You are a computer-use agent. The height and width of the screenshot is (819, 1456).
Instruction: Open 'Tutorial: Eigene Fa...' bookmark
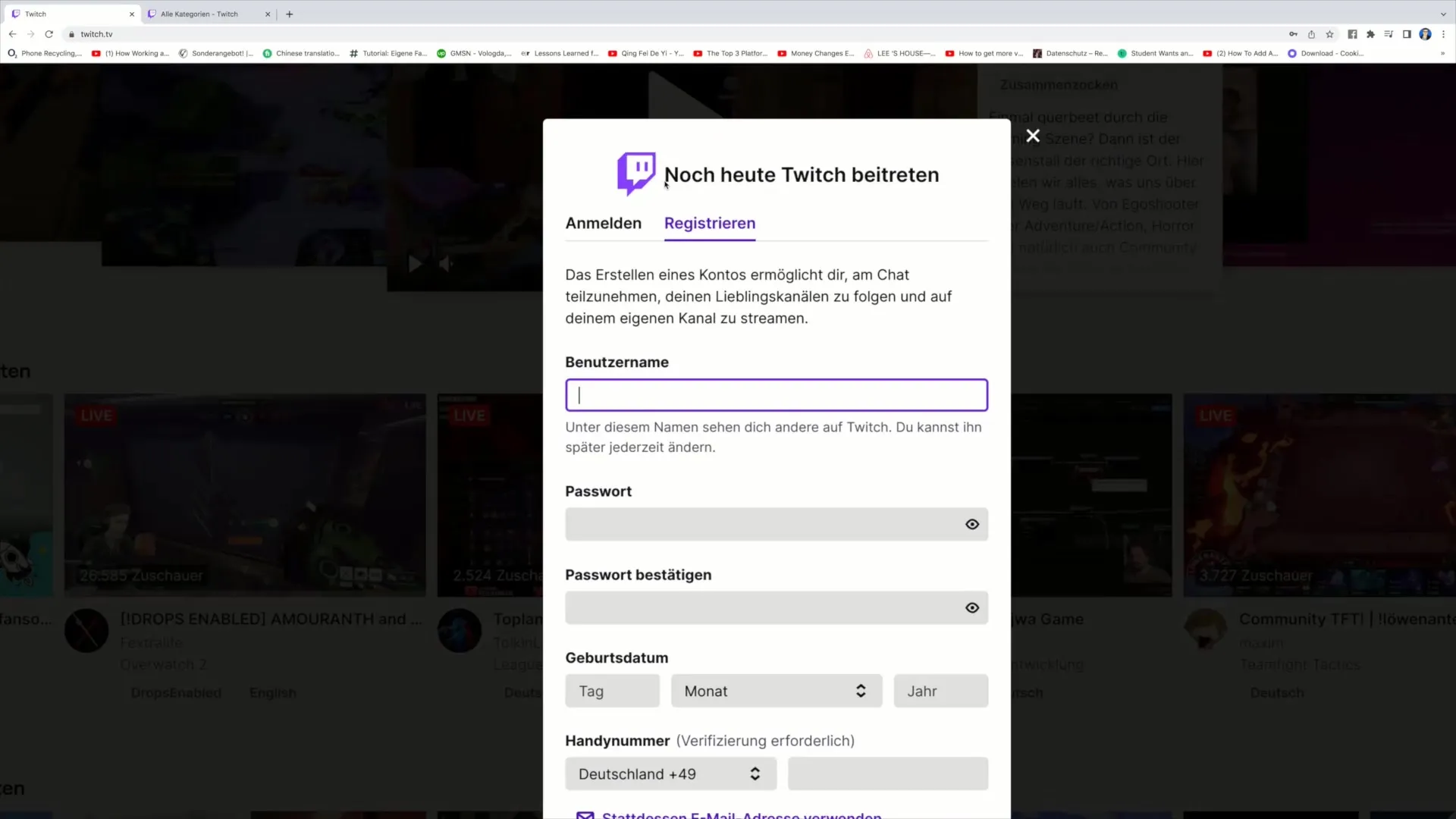(388, 54)
